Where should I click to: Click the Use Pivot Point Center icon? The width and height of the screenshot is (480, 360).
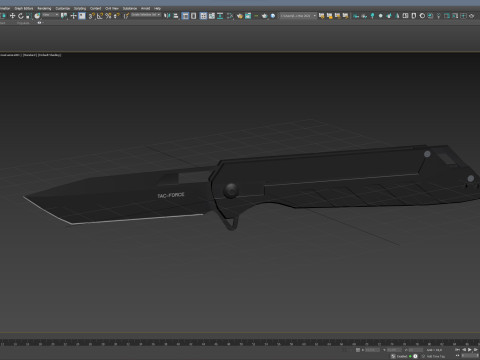(x=64, y=16)
